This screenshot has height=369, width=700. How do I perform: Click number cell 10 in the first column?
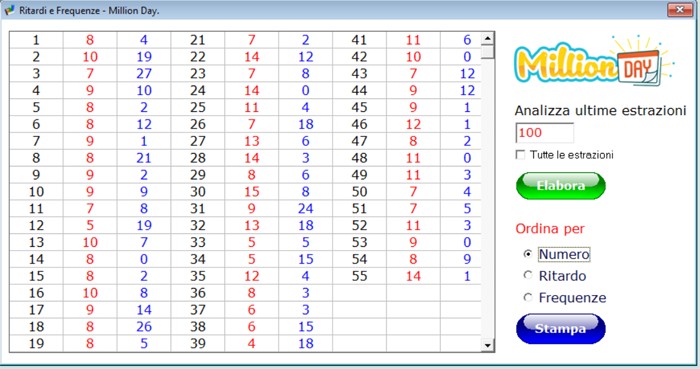(x=37, y=192)
